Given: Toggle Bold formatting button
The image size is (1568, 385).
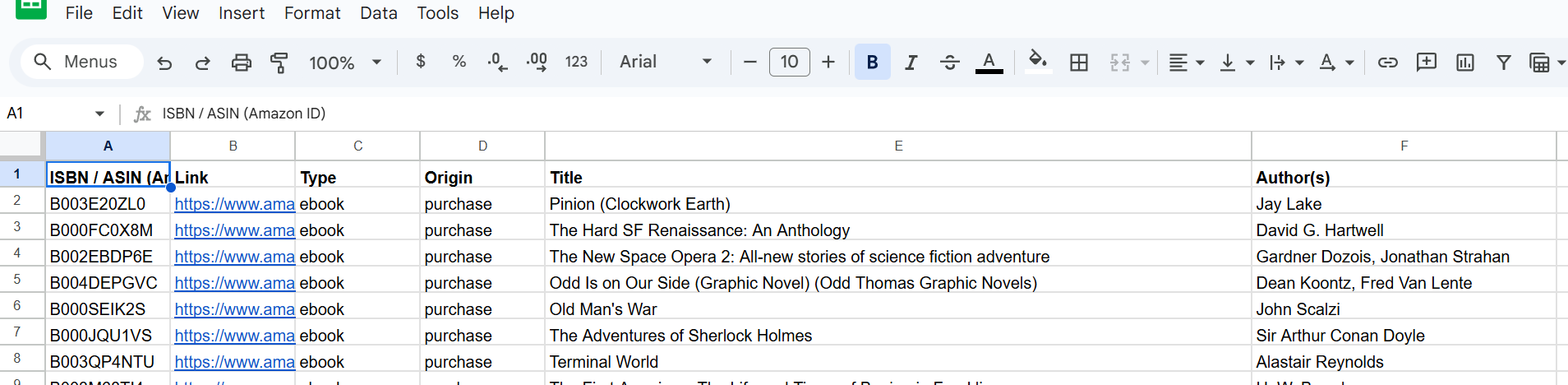Looking at the screenshot, I should (872, 63).
